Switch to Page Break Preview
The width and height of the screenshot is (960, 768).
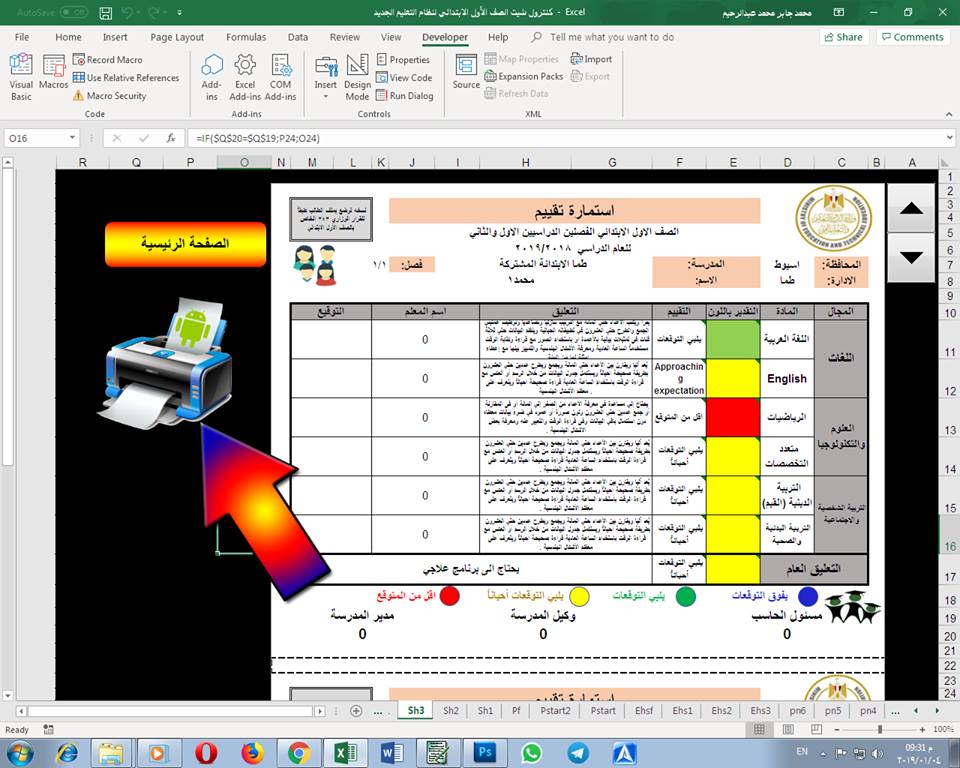point(816,729)
